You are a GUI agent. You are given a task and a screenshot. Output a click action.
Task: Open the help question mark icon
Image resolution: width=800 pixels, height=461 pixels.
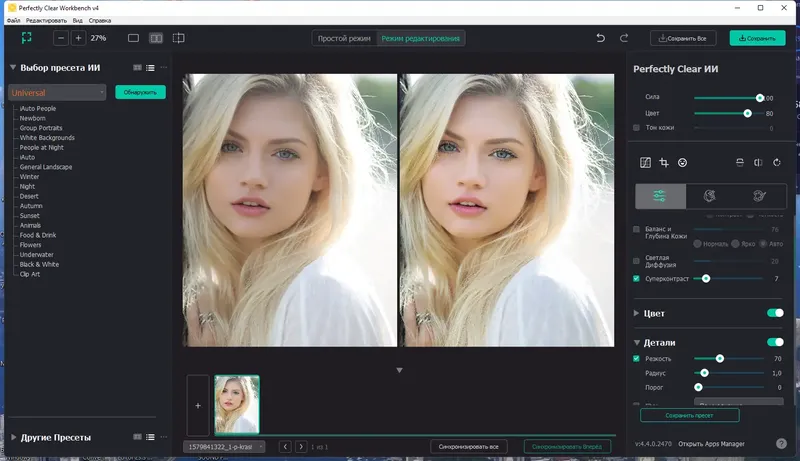point(781,444)
